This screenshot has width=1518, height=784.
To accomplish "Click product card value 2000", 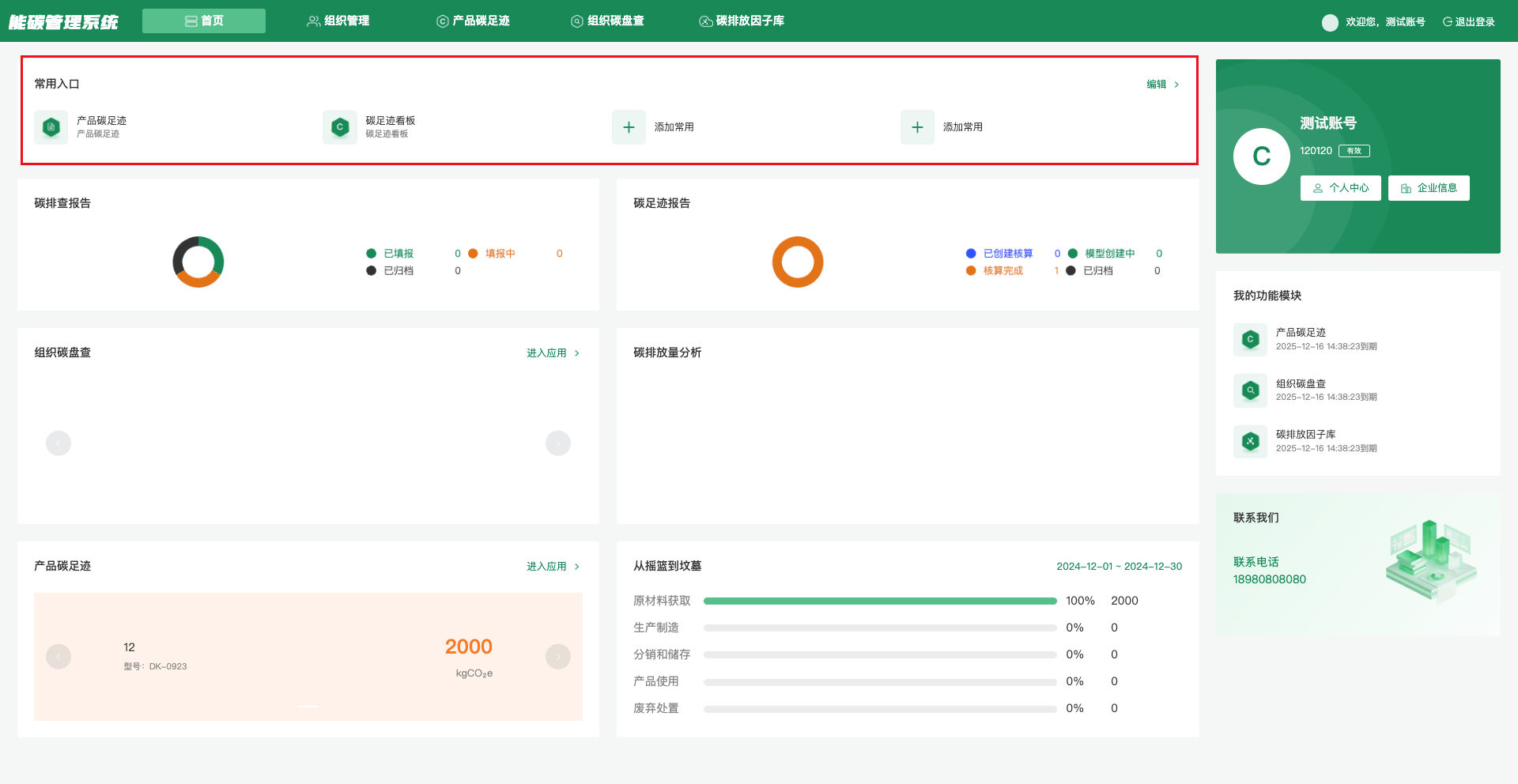I will [x=469, y=647].
